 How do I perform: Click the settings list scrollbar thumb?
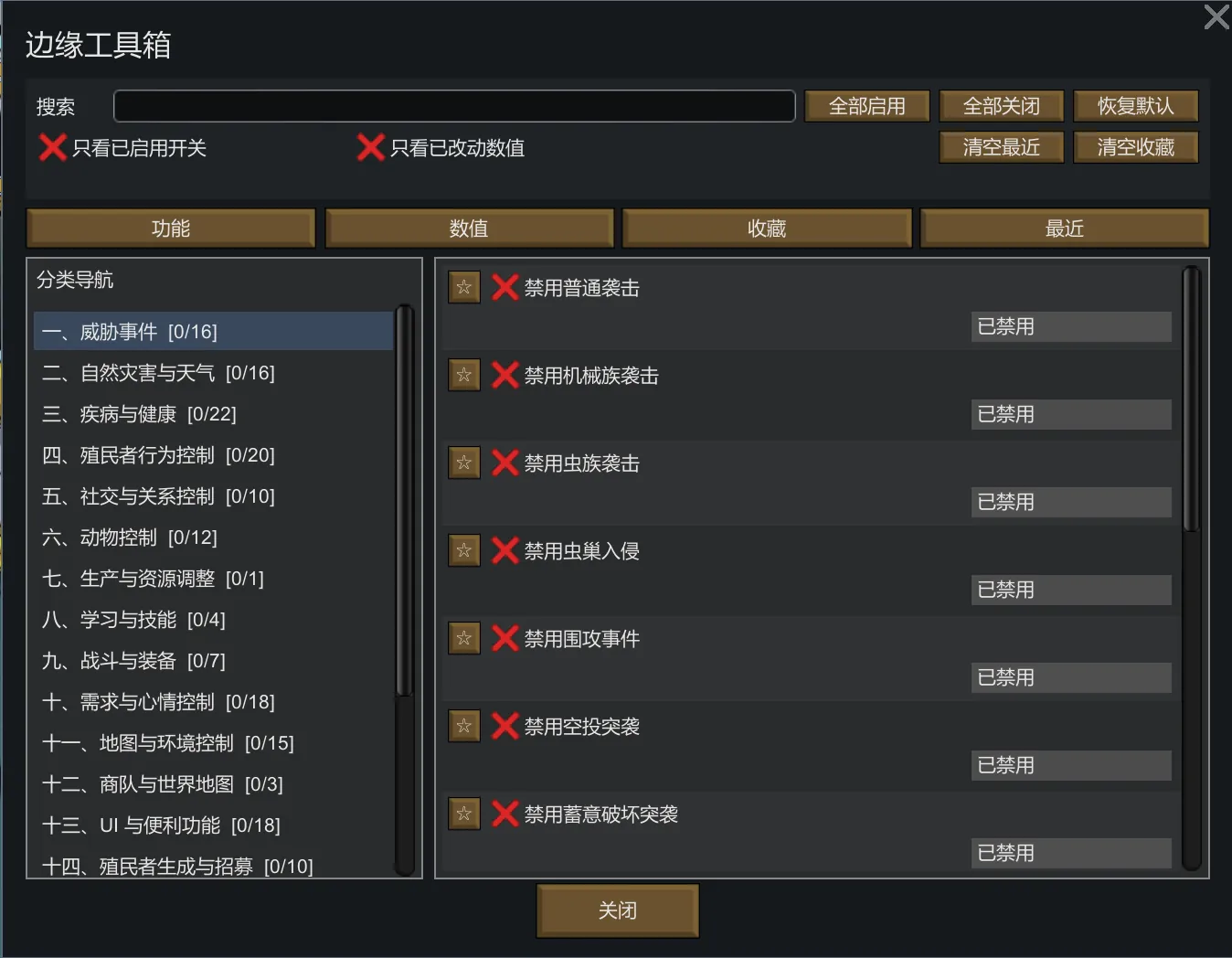pos(1191,398)
